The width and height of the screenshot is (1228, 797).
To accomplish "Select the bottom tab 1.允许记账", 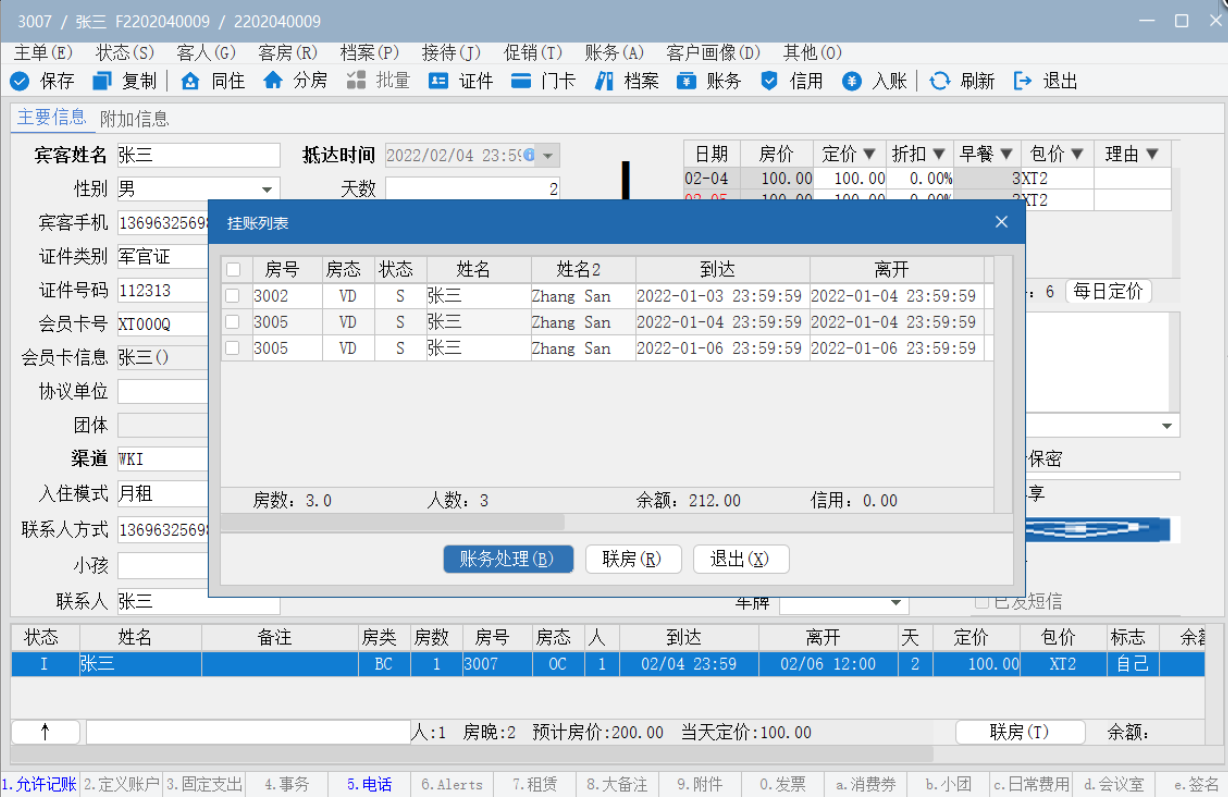I will click(x=39, y=785).
